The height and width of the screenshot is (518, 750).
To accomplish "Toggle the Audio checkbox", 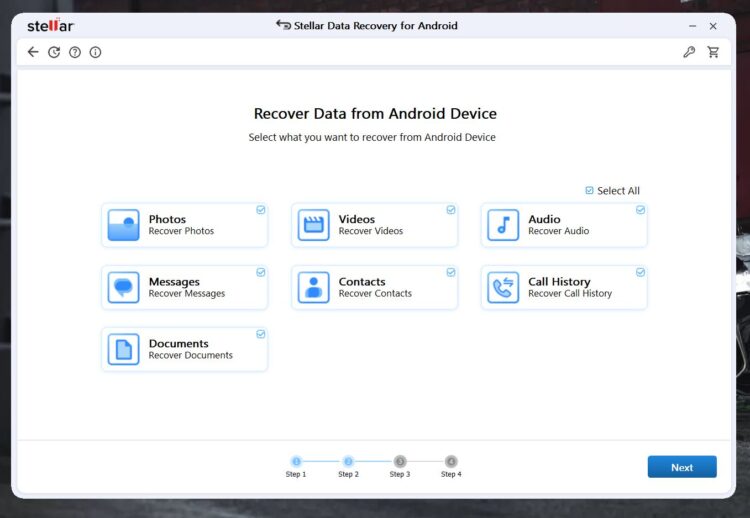I will coord(640,210).
